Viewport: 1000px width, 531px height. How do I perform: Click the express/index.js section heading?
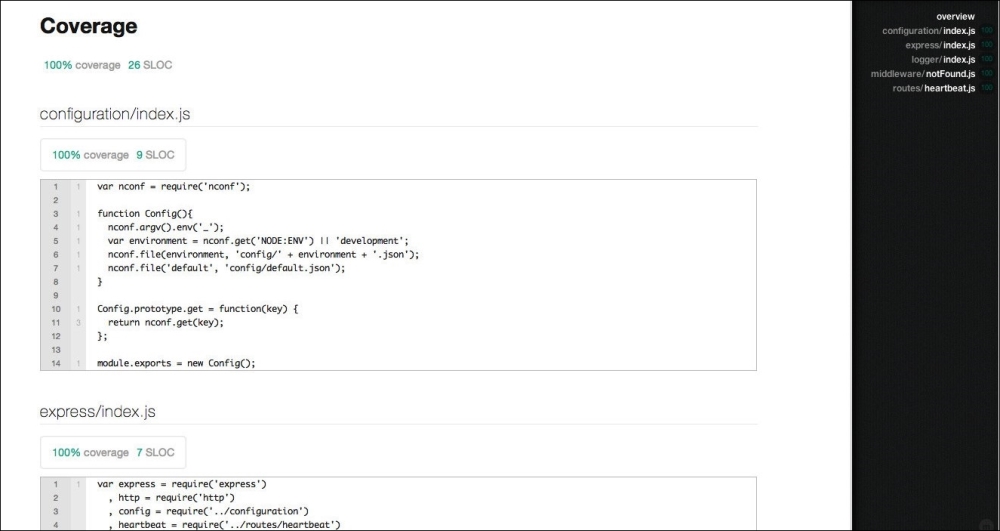click(98, 412)
